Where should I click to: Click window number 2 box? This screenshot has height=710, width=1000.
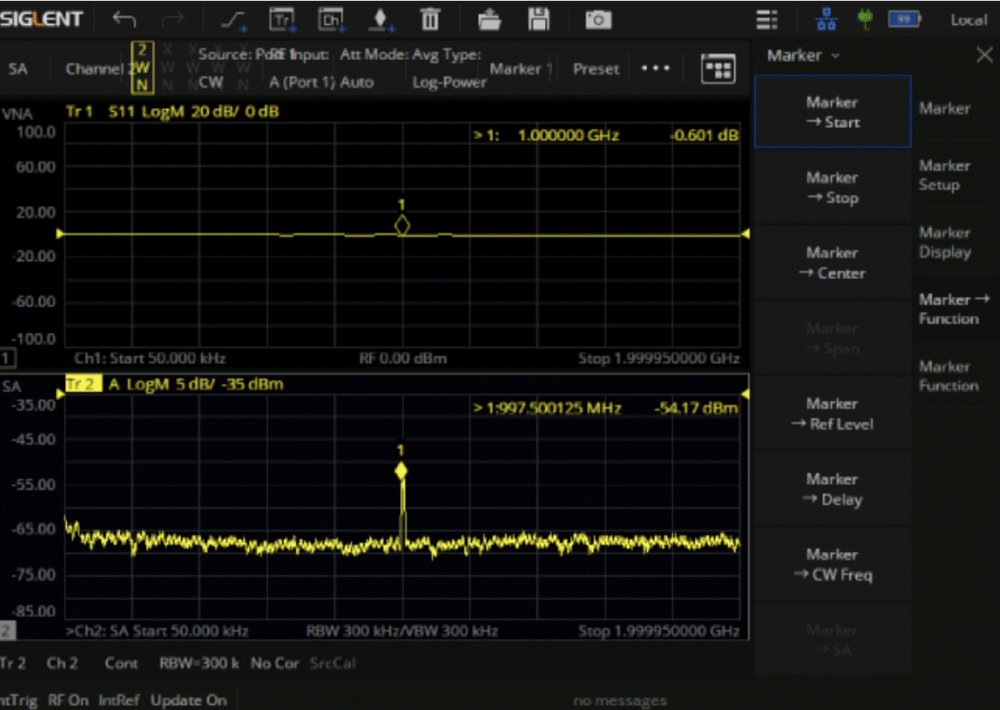click(7, 632)
